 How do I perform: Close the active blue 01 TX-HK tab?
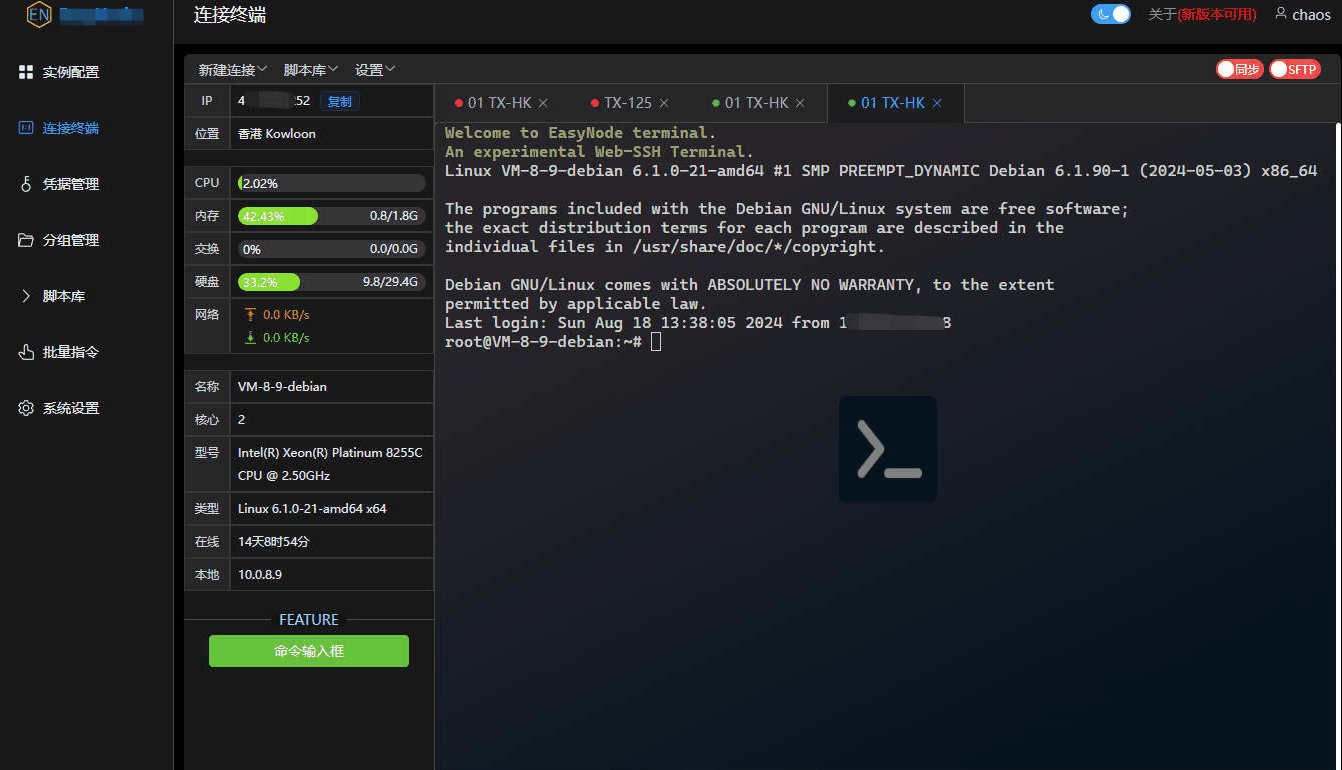coord(936,103)
